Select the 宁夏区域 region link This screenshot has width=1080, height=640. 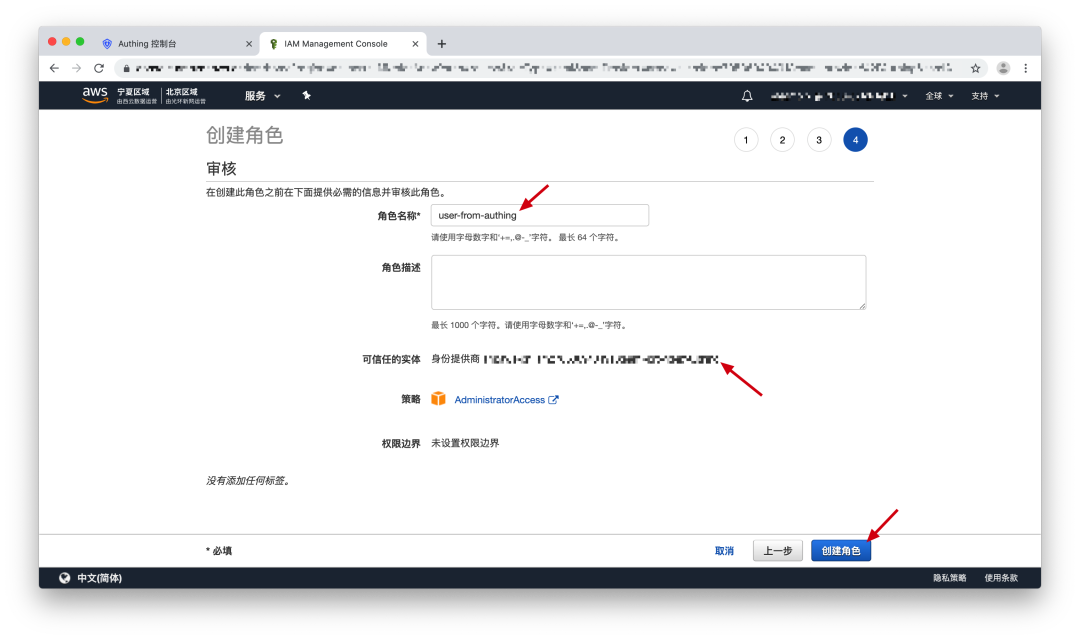136,96
